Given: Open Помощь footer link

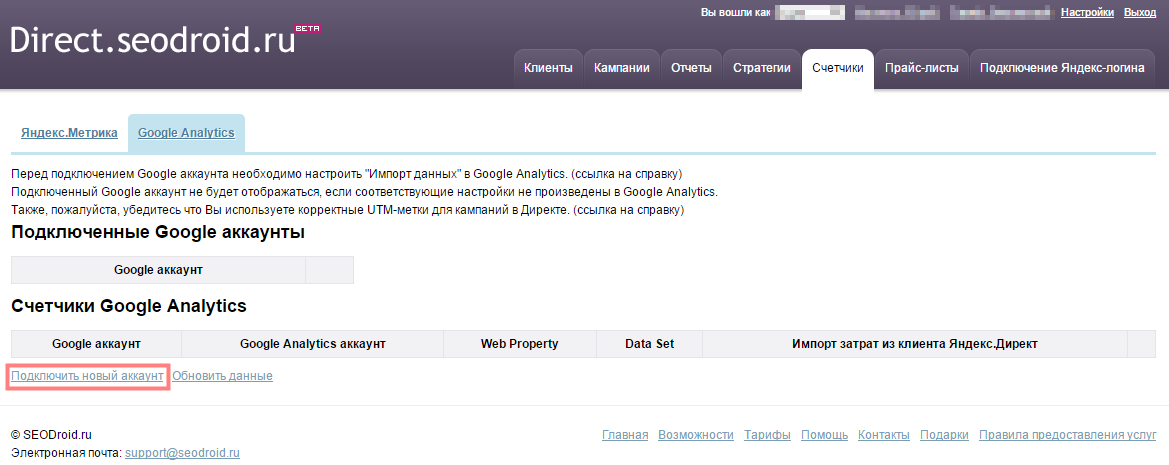Looking at the screenshot, I should 825,435.
